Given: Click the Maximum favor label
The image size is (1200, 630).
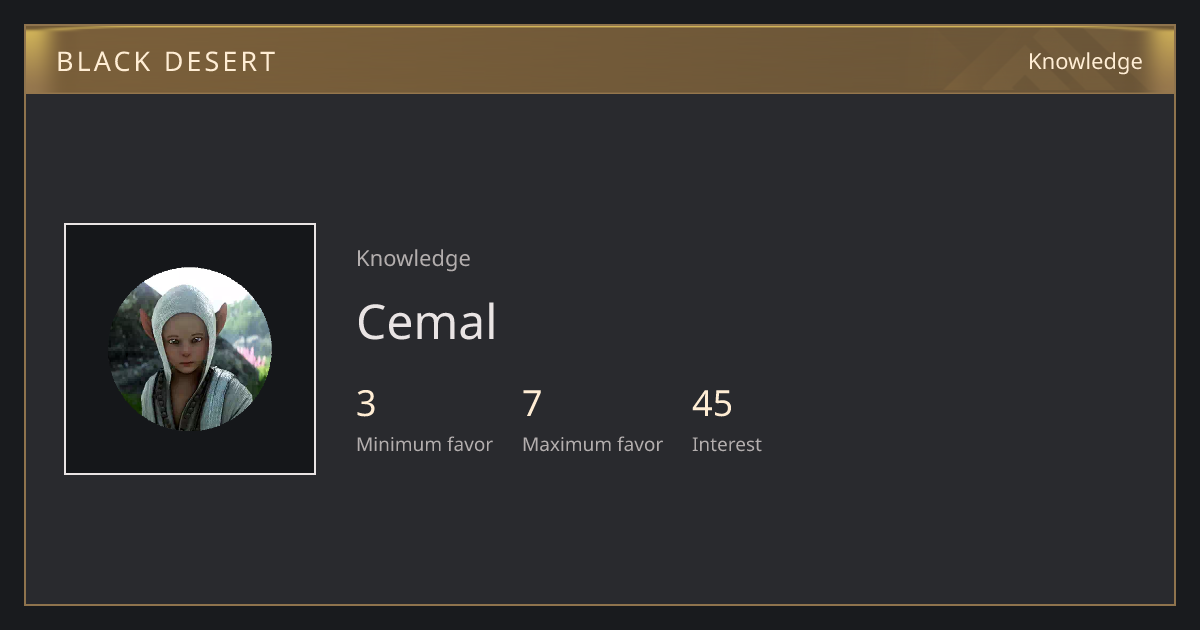Looking at the screenshot, I should [x=592, y=445].
